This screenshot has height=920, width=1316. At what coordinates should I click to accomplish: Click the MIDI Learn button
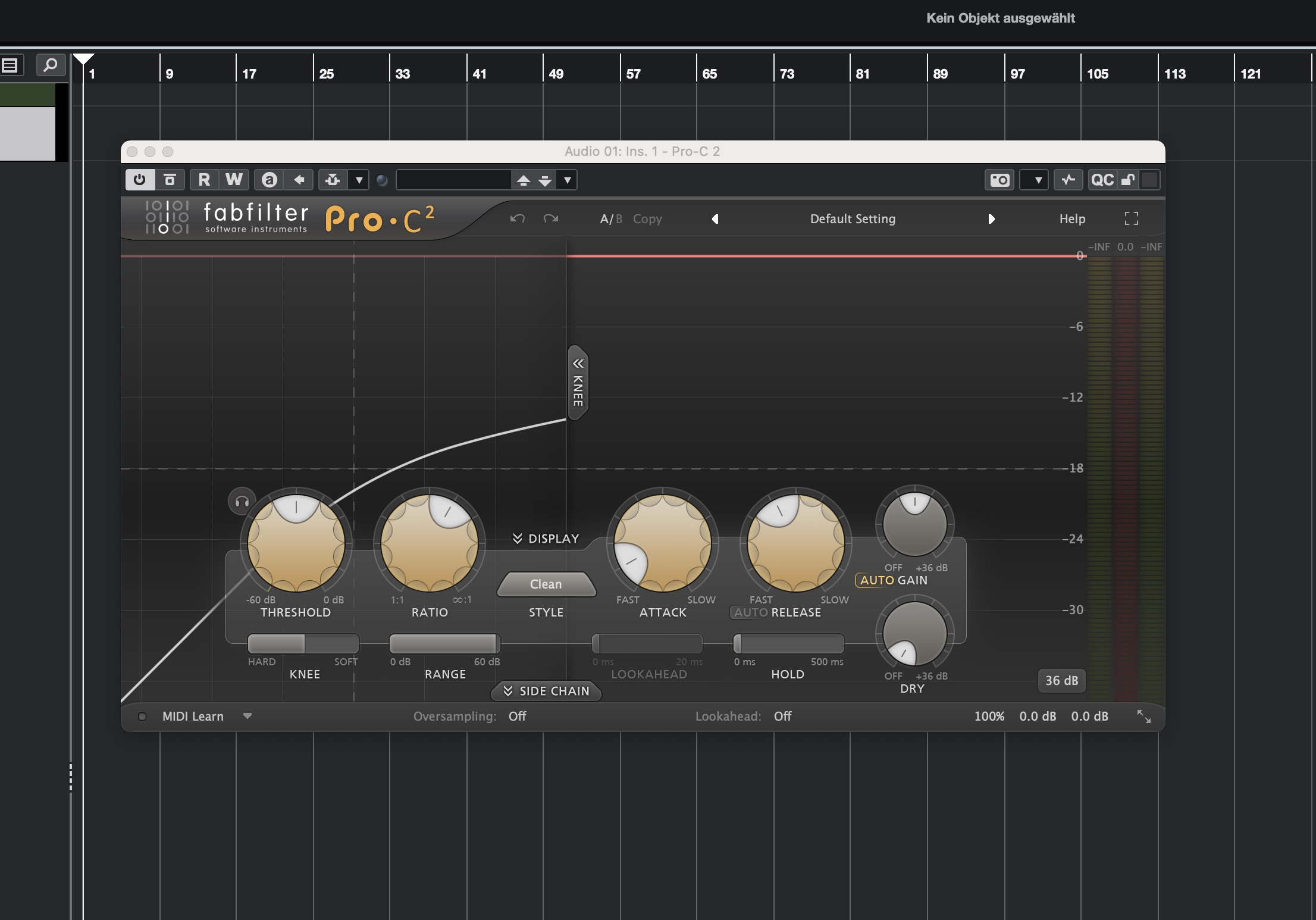tap(193, 716)
